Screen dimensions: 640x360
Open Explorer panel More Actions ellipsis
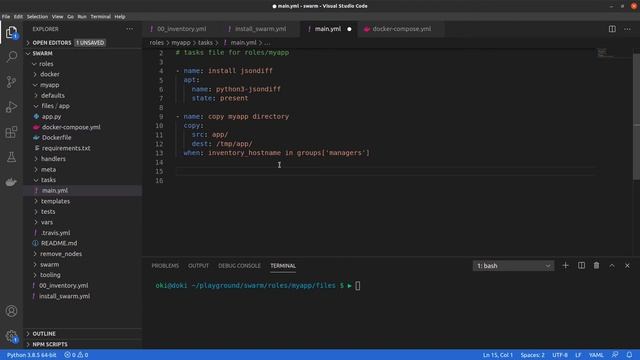(130, 29)
